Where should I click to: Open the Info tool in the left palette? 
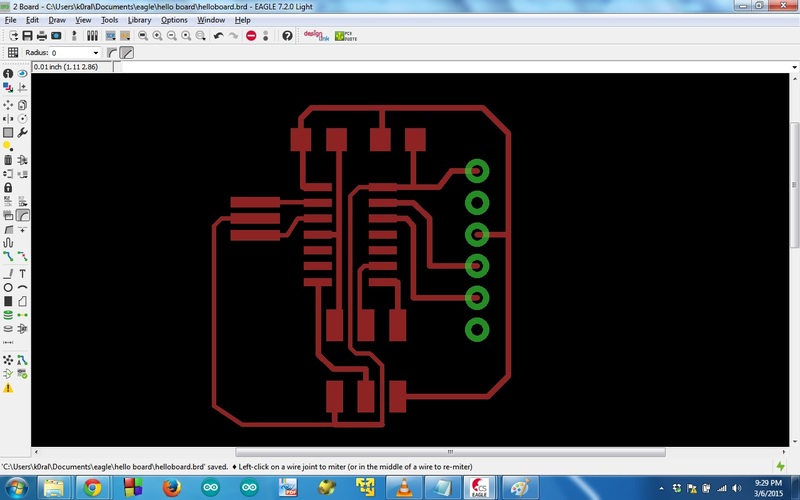pyautogui.click(x=8, y=73)
